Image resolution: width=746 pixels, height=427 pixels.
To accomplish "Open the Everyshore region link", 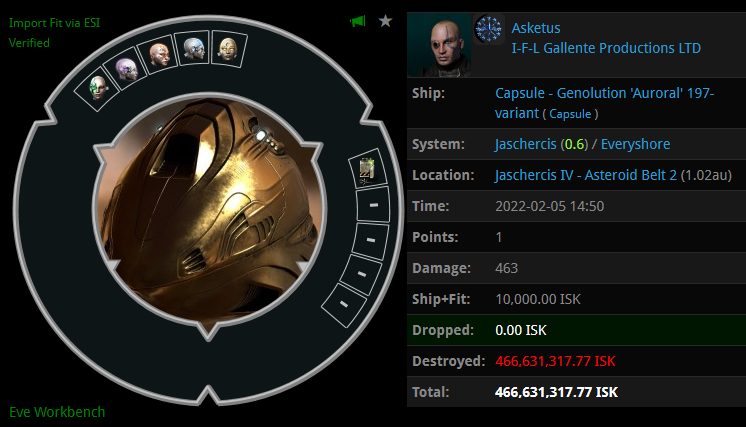I will point(636,144).
